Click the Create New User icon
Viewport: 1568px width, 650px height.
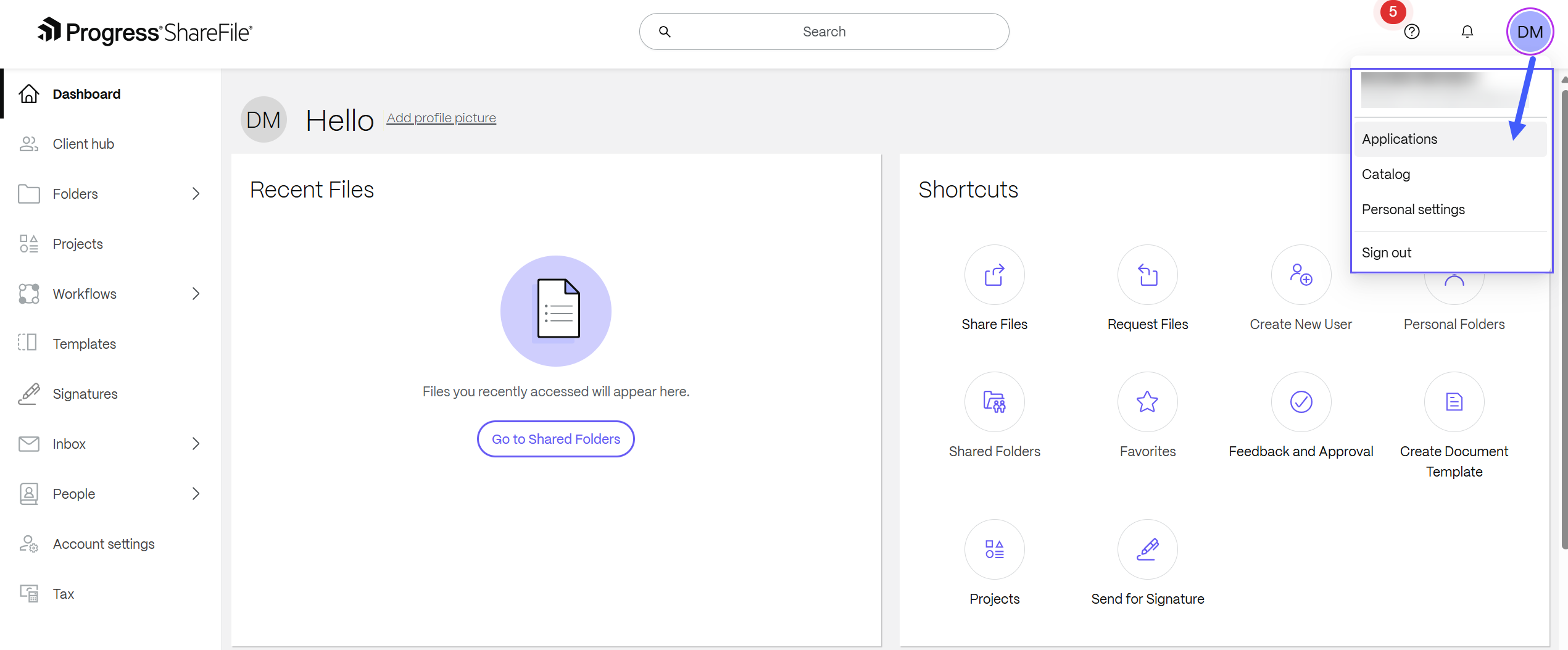1300,275
